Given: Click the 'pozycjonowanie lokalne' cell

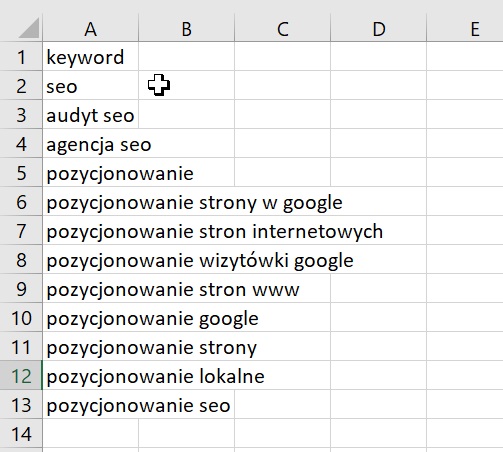Looking at the screenshot, I should [x=90, y=375].
